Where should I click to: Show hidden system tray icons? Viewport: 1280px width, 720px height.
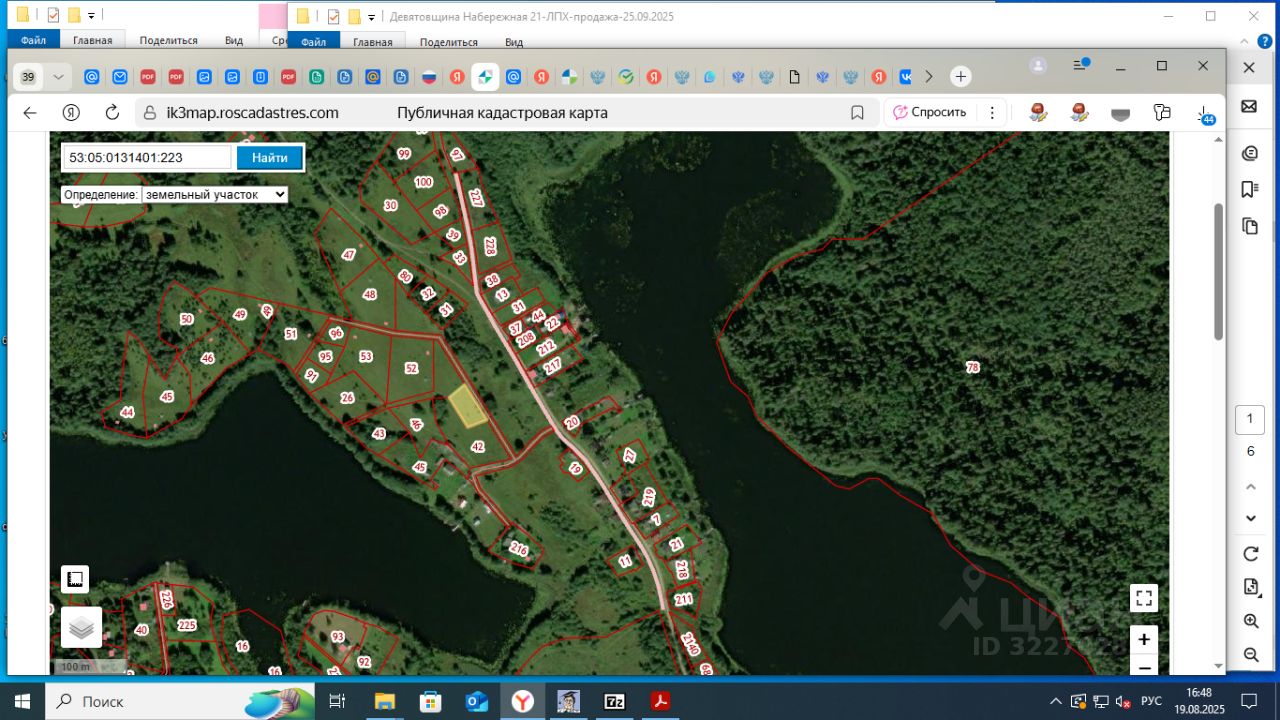1056,701
